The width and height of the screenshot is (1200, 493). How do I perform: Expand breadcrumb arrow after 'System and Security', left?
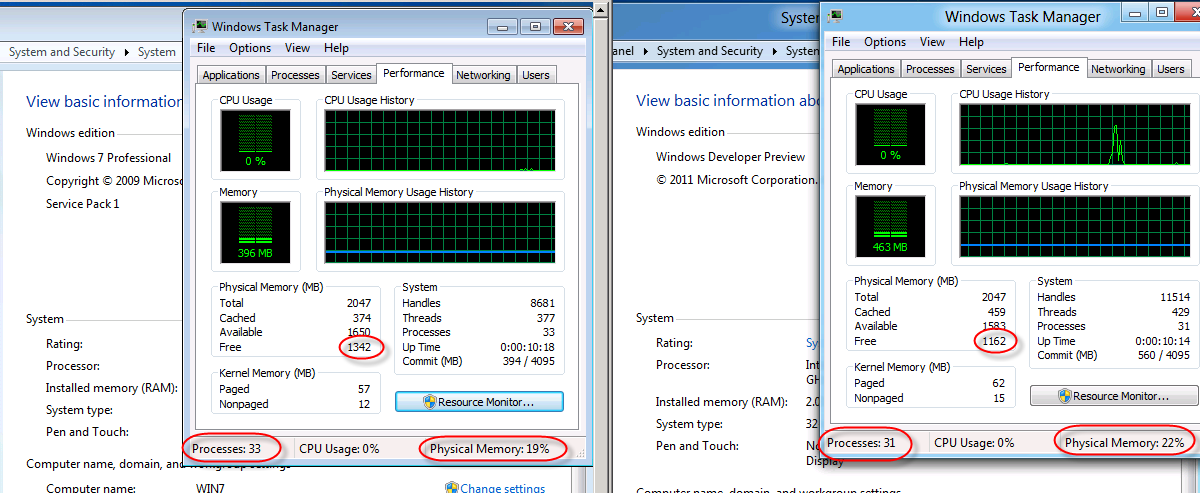[127, 52]
